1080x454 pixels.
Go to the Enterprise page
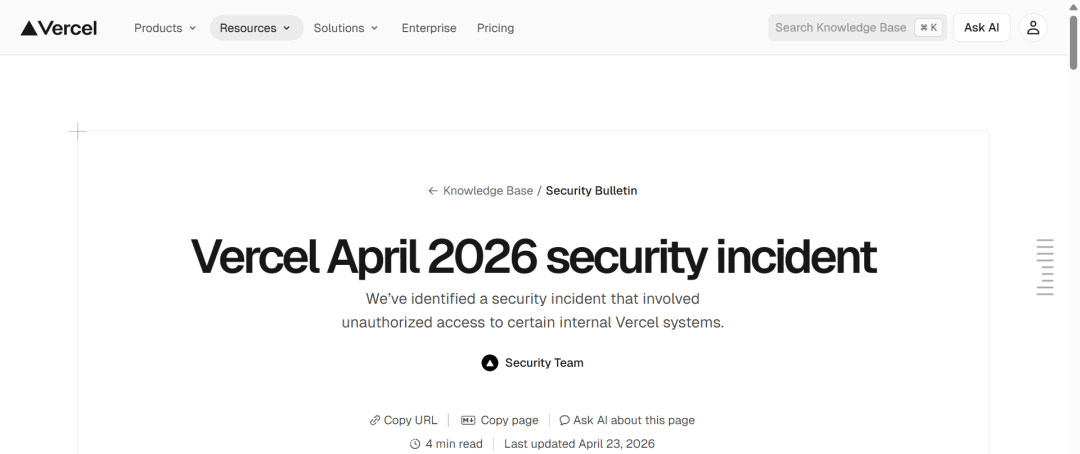tap(429, 28)
